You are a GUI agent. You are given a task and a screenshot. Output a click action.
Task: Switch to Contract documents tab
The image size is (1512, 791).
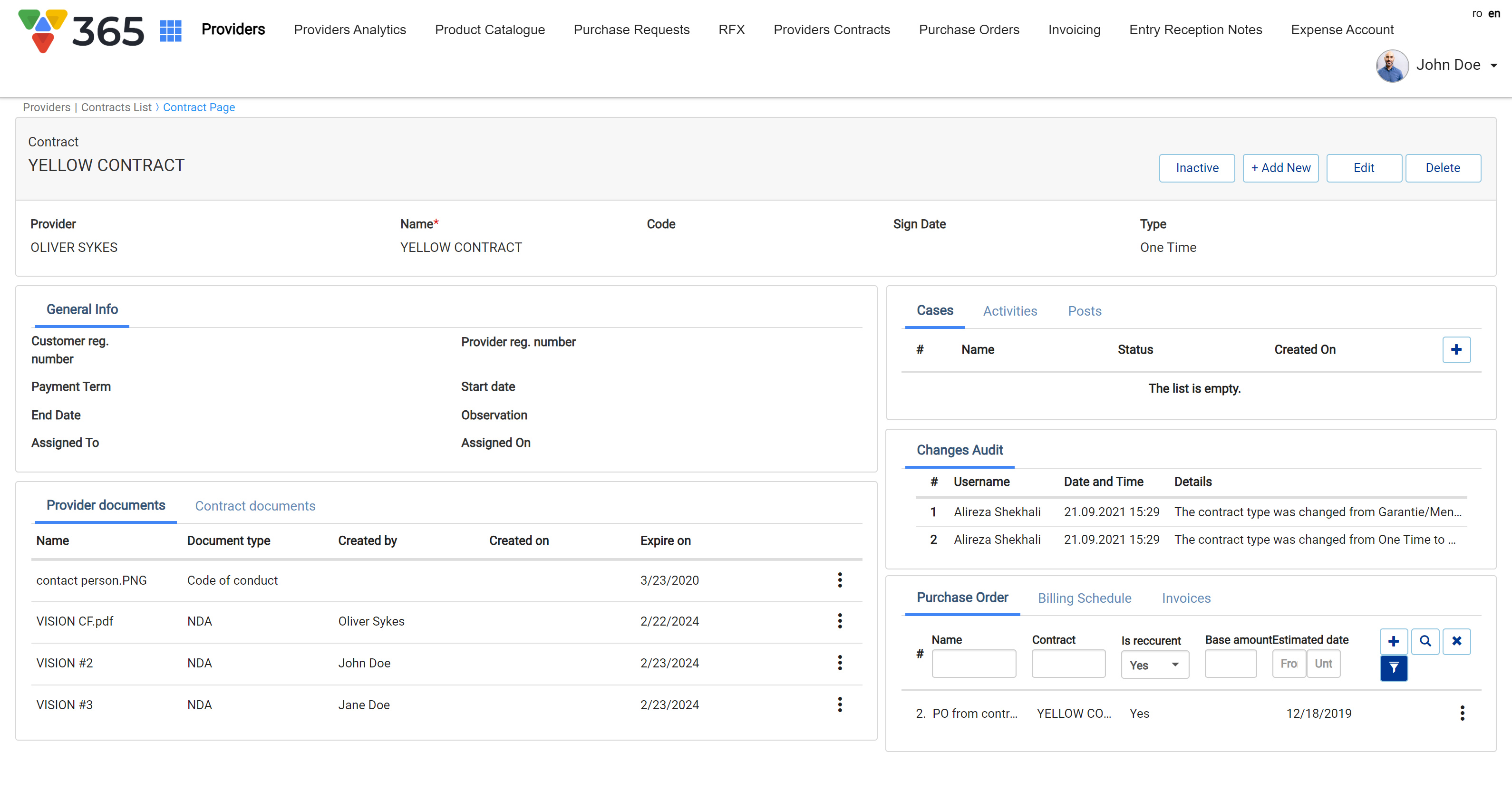(255, 506)
